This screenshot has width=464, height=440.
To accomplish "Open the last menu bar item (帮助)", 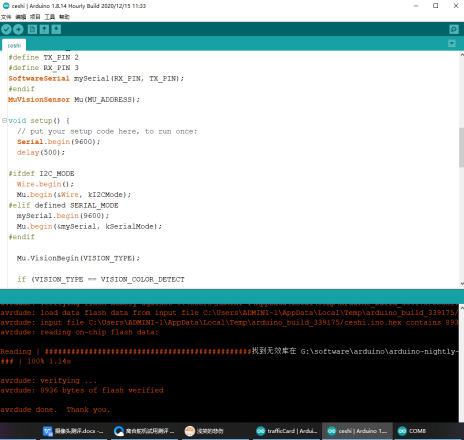I will point(64,17).
